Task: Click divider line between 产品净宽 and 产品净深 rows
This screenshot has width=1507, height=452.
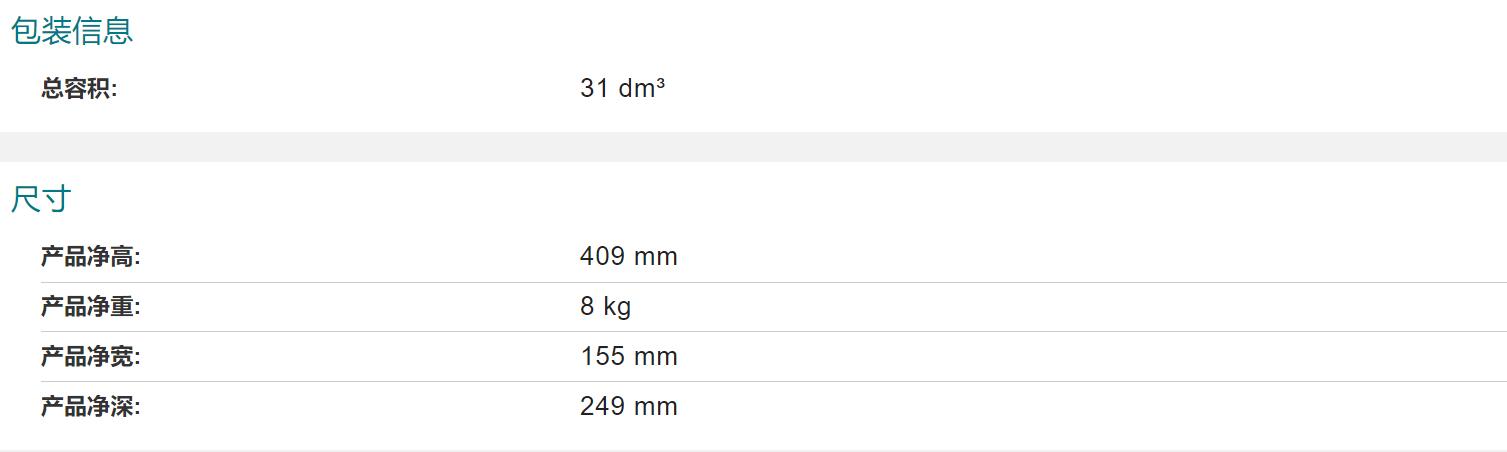Action: [x=774, y=382]
